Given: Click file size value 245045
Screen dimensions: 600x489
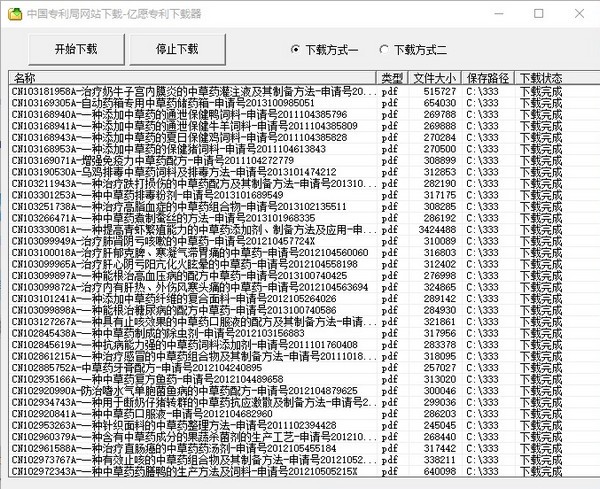Looking at the screenshot, I should (x=440, y=425).
